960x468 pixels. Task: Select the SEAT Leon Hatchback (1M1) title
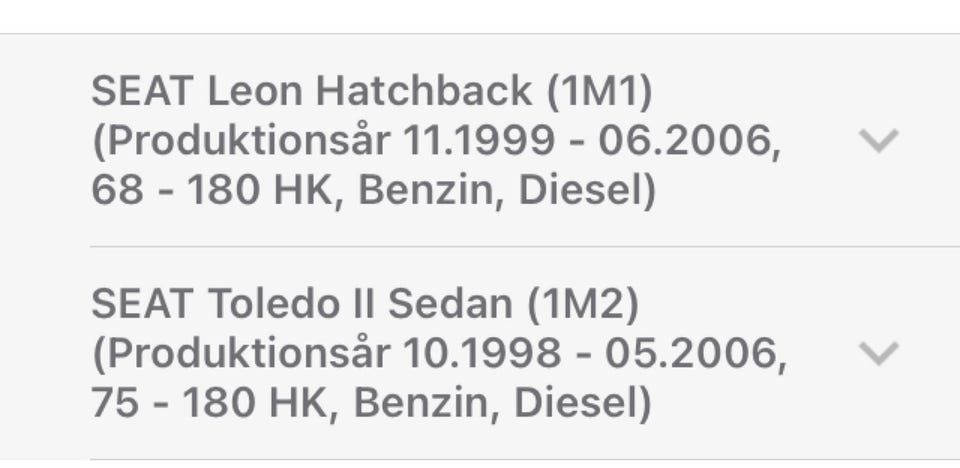(x=371, y=92)
